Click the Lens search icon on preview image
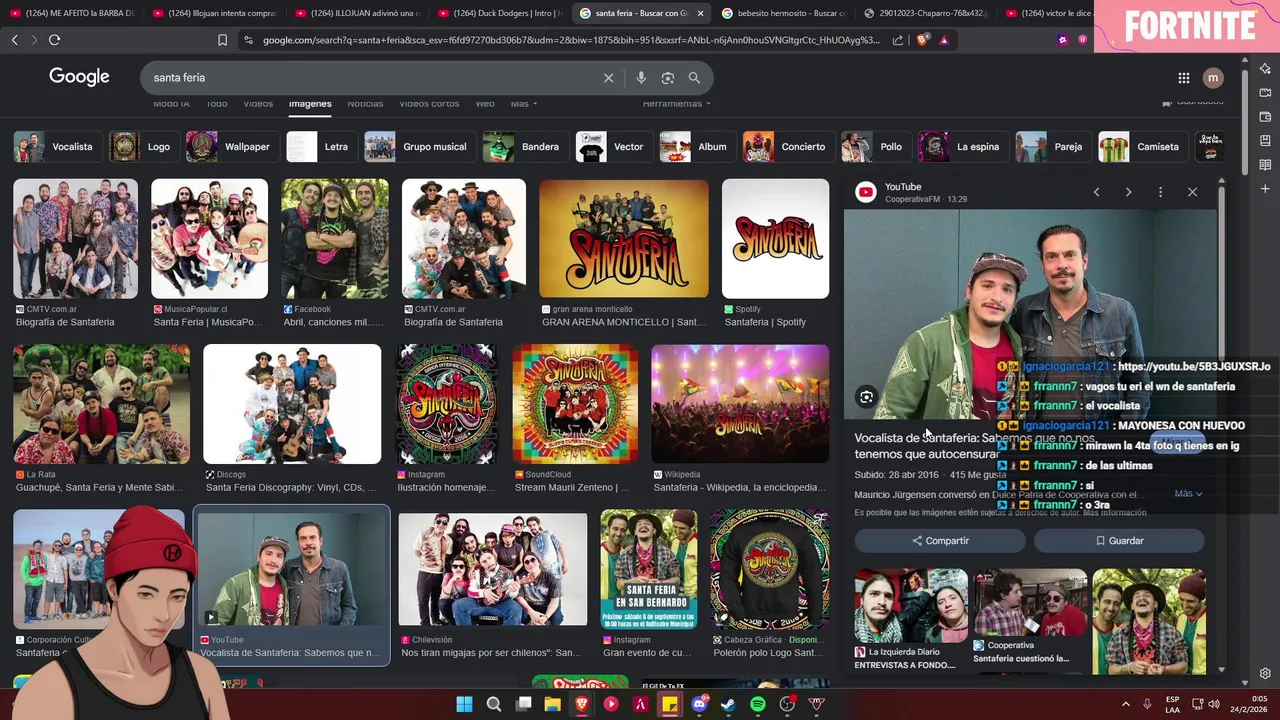 pos(866,397)
